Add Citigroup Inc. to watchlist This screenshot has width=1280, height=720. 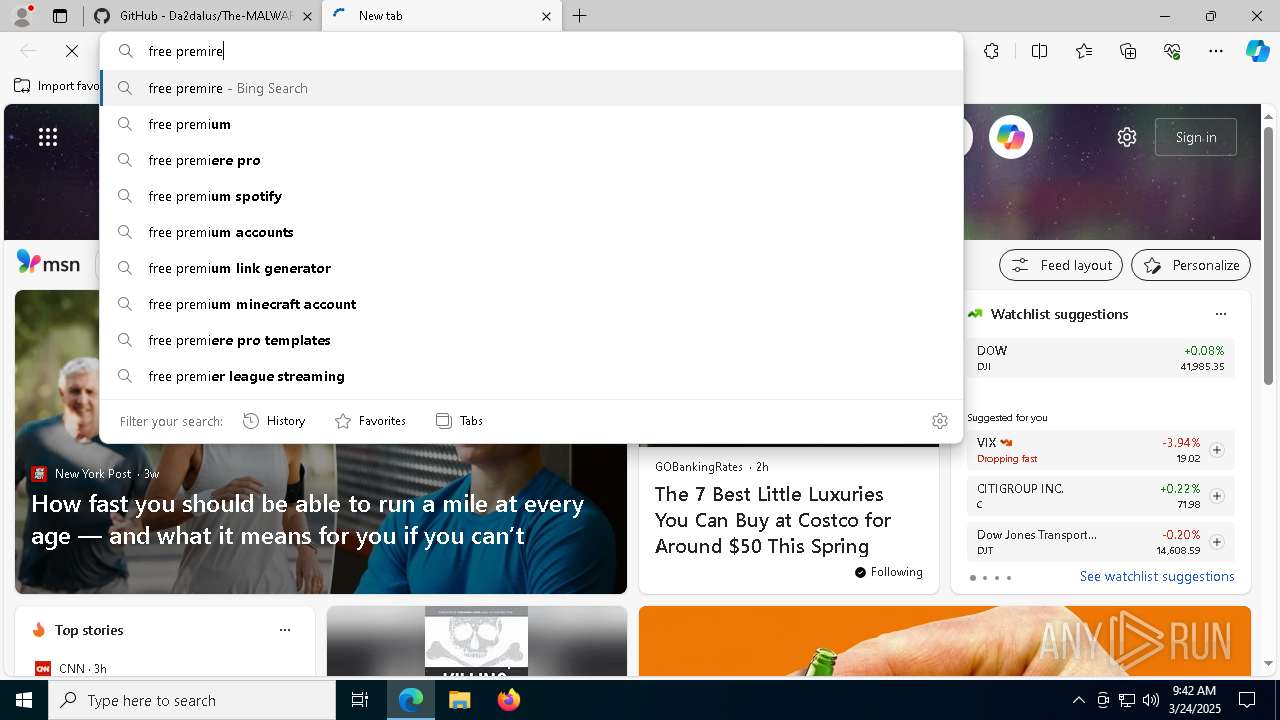[1216, 496]
